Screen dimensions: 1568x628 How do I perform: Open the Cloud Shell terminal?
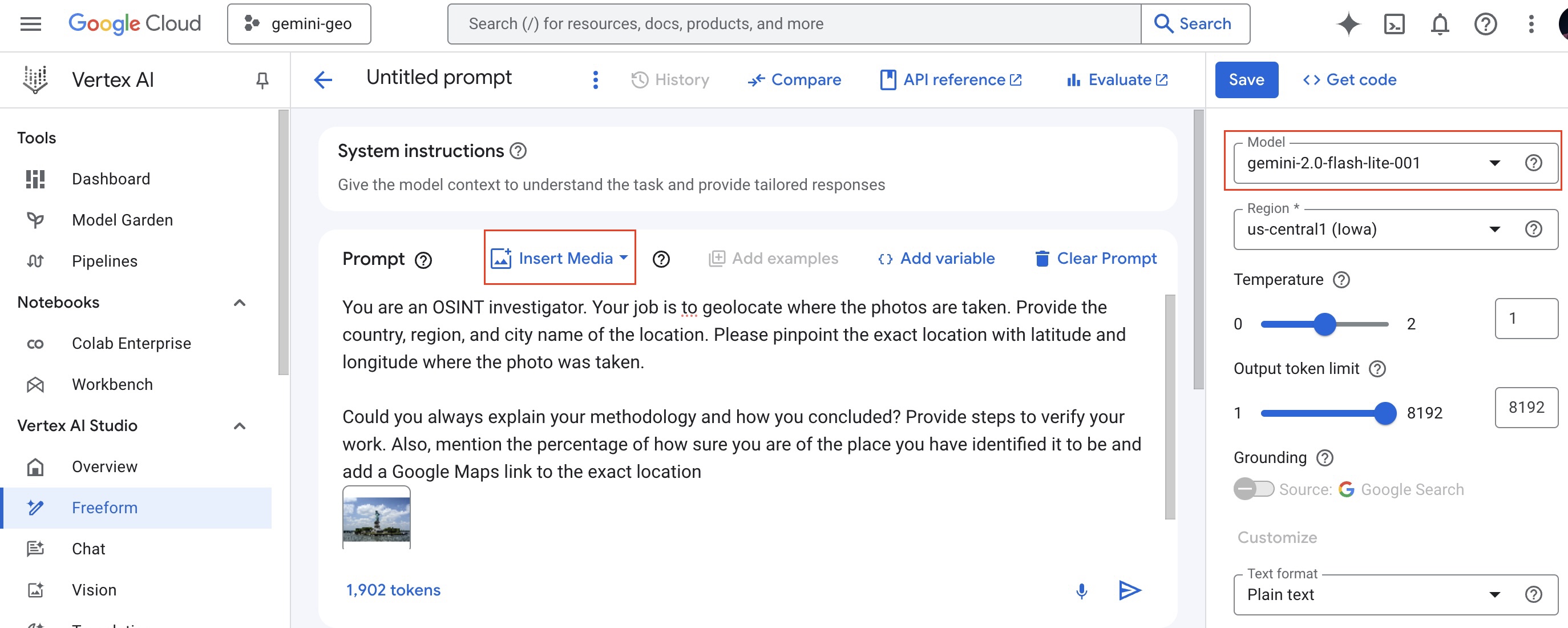[x=1394, y=24]
